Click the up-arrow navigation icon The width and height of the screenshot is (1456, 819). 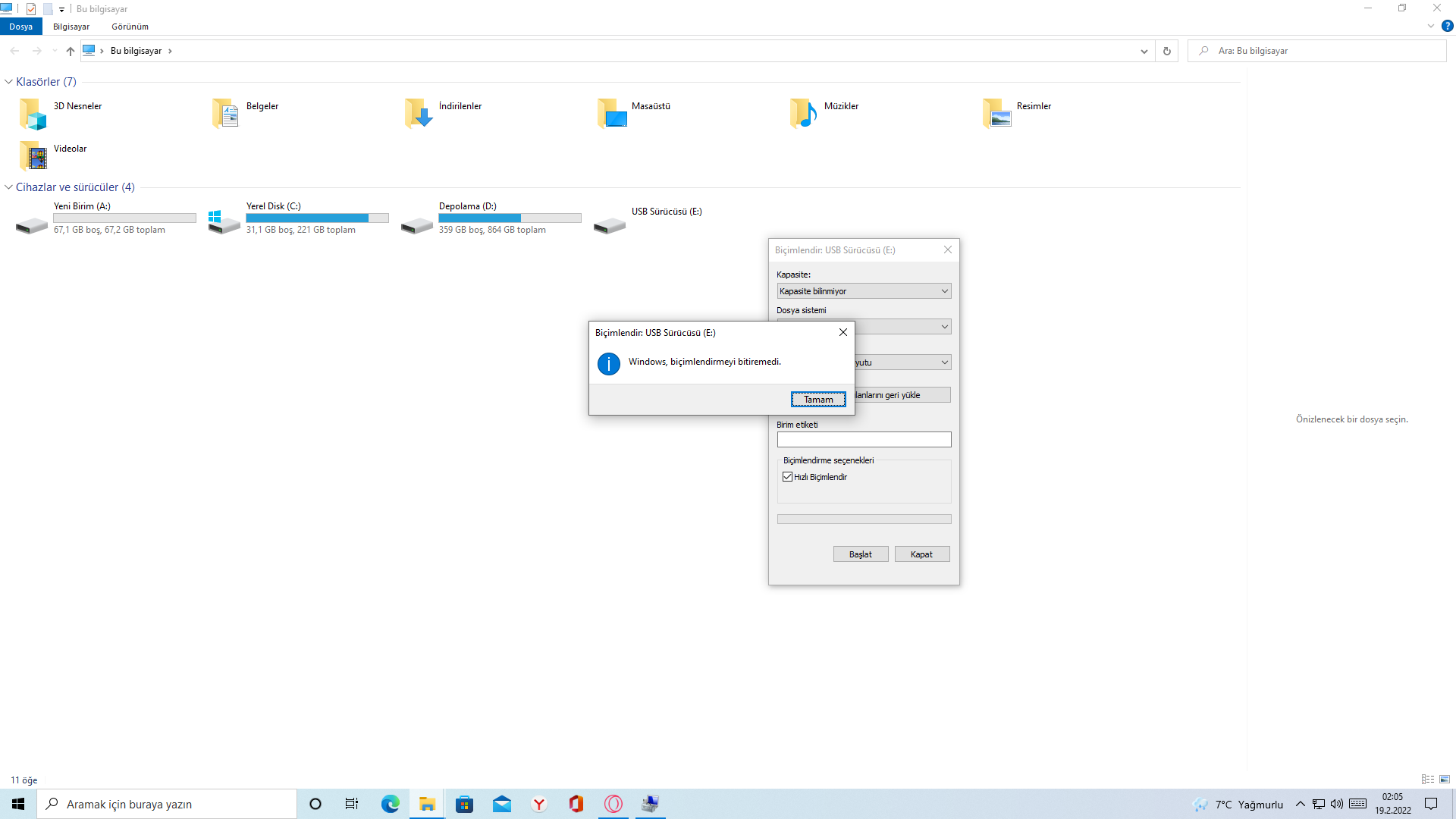click(x=70, y=51)
